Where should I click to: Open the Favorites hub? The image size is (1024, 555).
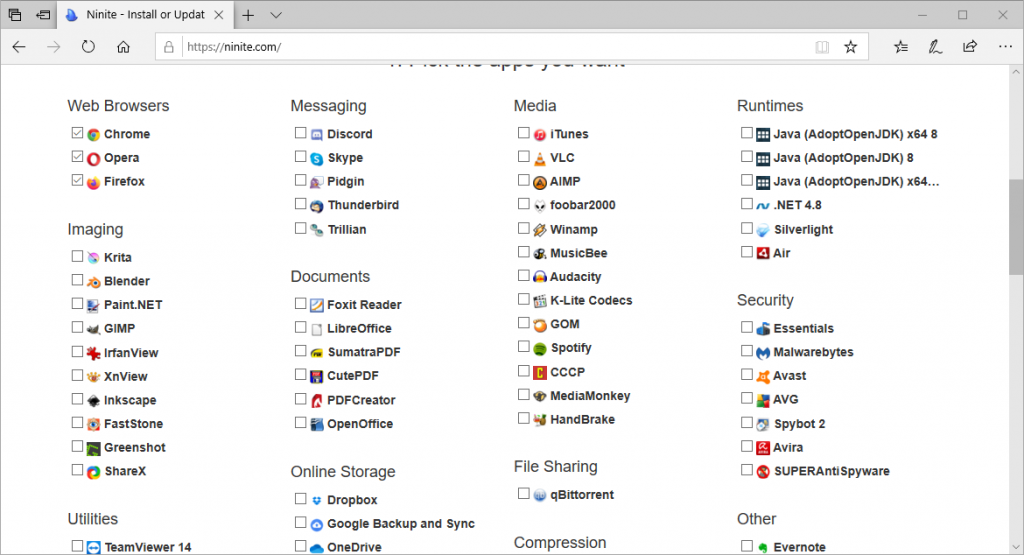tap(901, 46)
